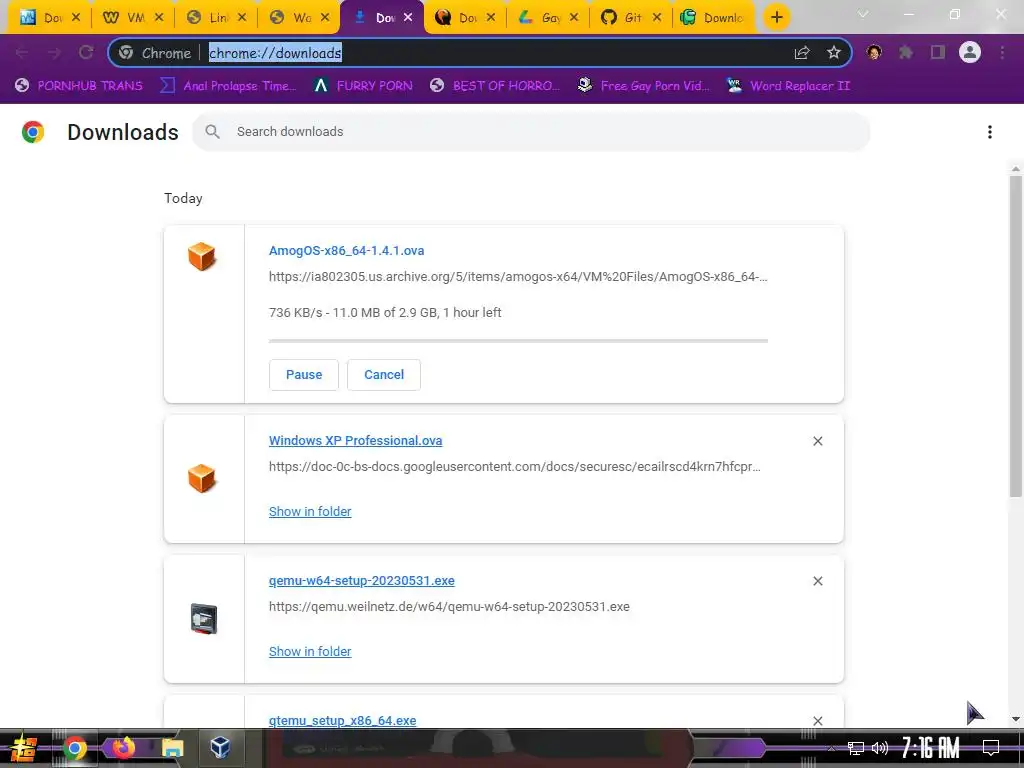Click the AmogOS archive.org source URL text

(518, 277)
